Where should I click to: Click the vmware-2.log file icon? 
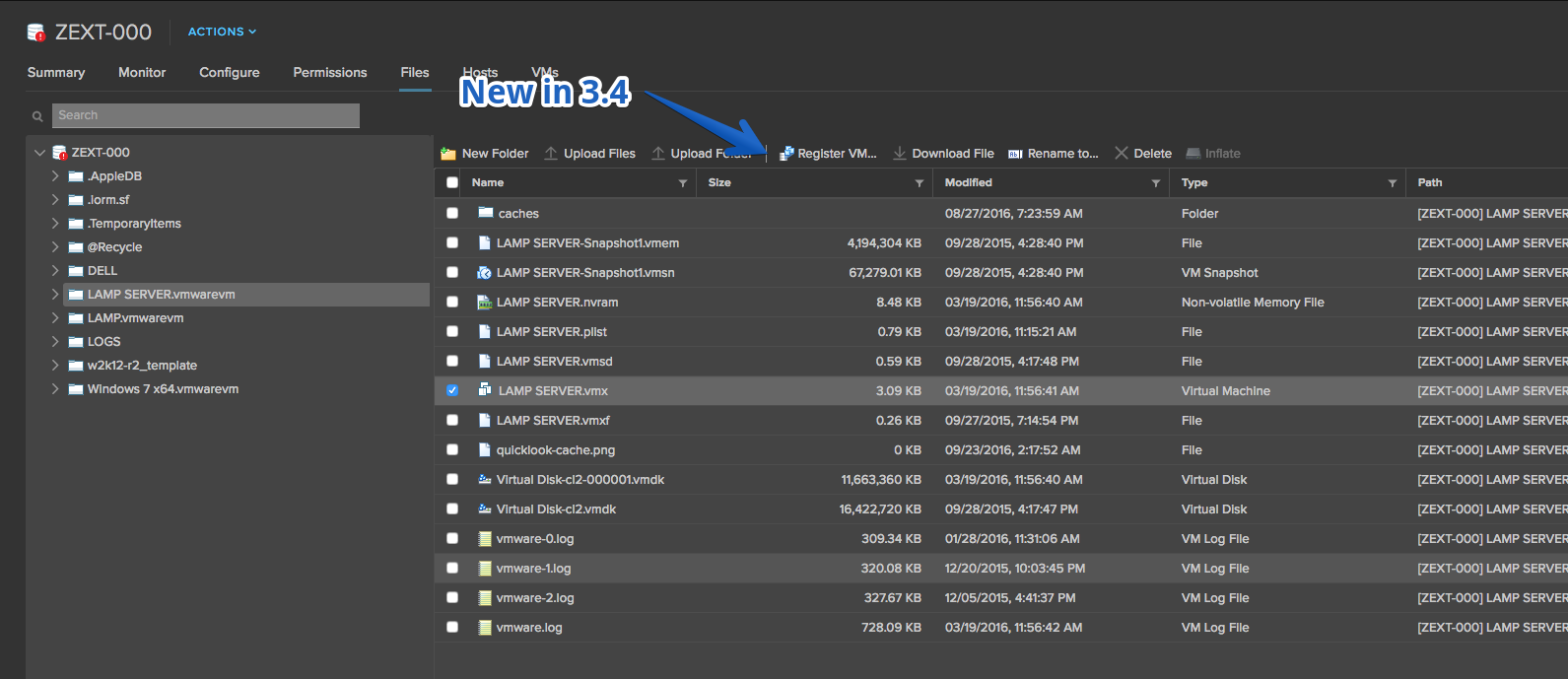click(484, 597)
